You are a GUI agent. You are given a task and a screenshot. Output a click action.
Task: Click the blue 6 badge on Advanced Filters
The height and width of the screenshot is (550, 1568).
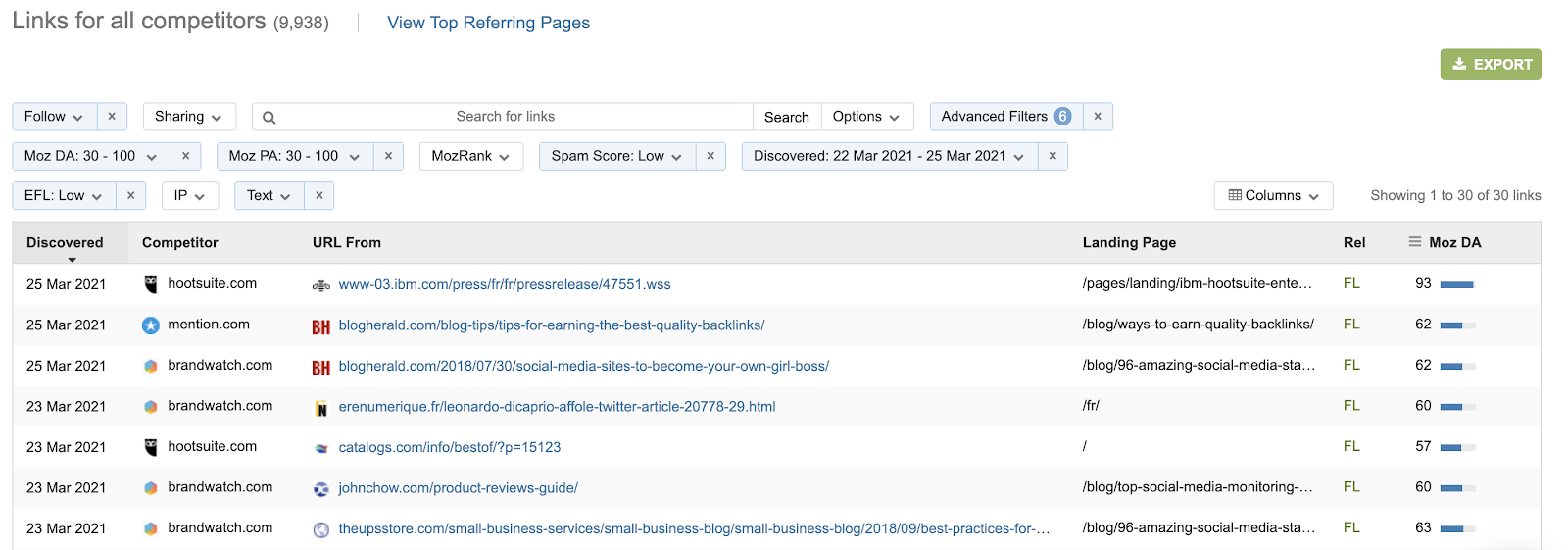[1063, 117]
